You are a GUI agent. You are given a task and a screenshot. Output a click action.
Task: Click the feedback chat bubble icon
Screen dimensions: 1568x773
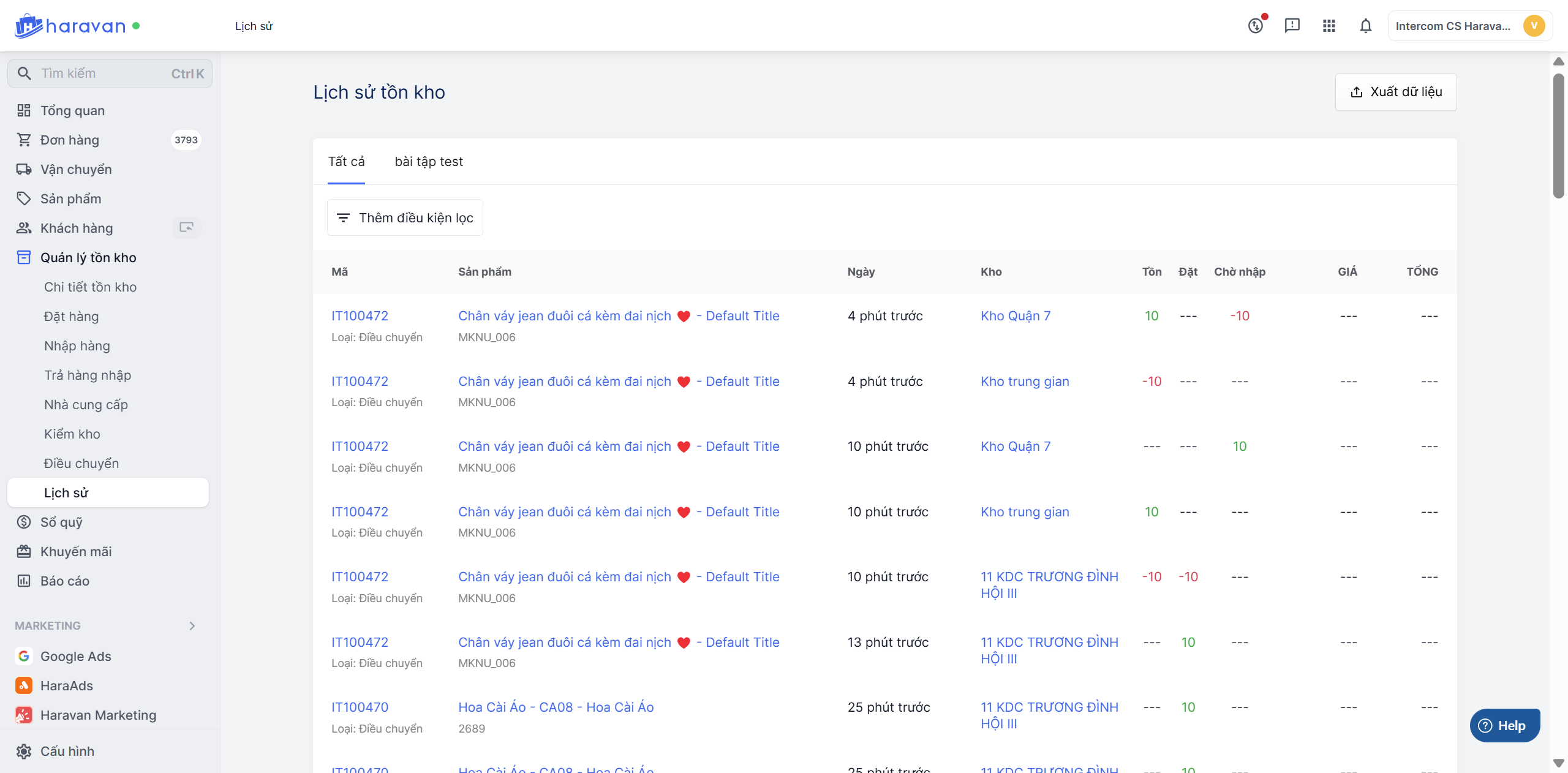(1292, 26)
